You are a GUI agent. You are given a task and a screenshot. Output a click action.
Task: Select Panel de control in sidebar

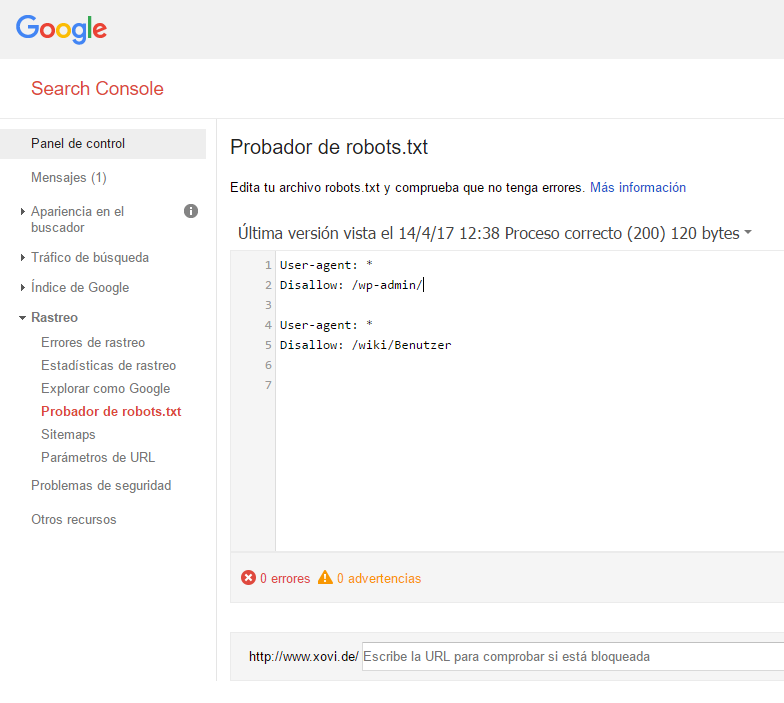point(103,144)
